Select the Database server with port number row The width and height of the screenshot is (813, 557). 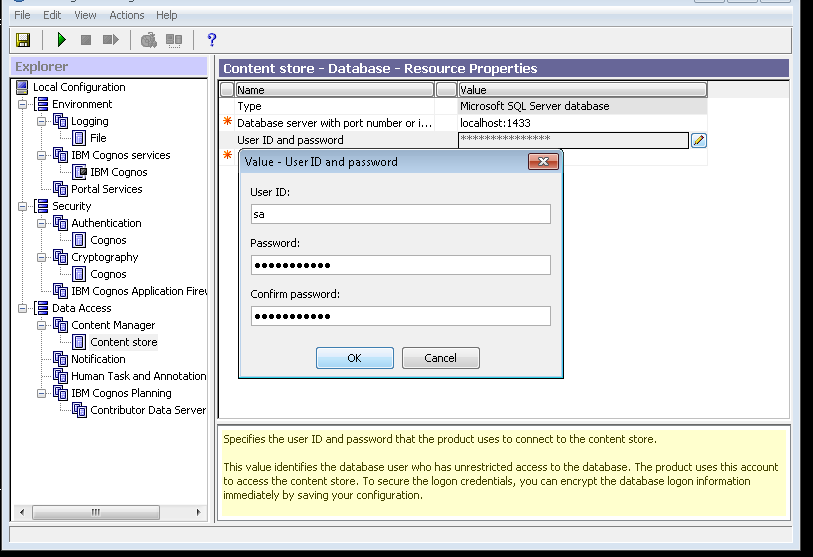click(334, 123)
